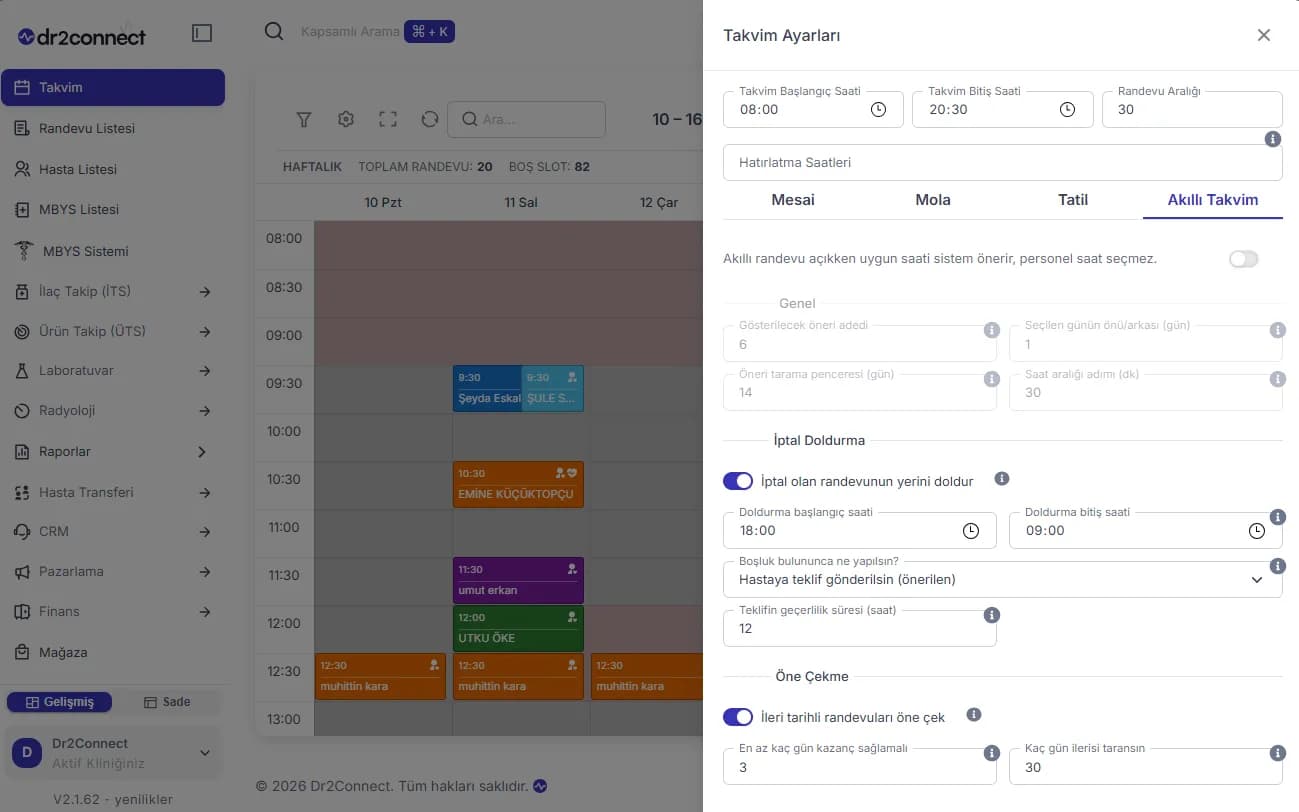Viewport: 1299px width, 812px height.
Task: Open Hasta Listesi in sidebar
Action: coord(112,170)
